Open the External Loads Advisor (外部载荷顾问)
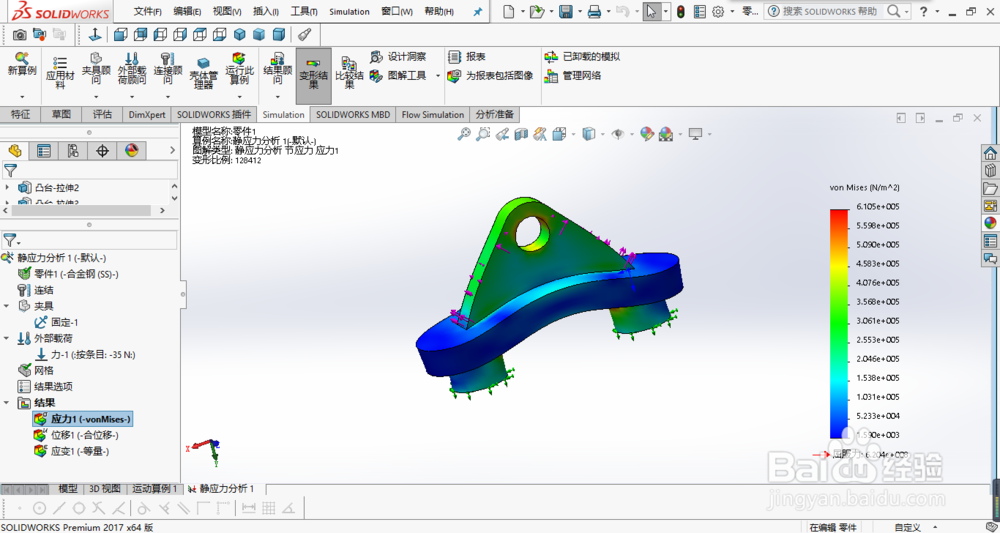1000x533 pixels. [x=132, y=68]
